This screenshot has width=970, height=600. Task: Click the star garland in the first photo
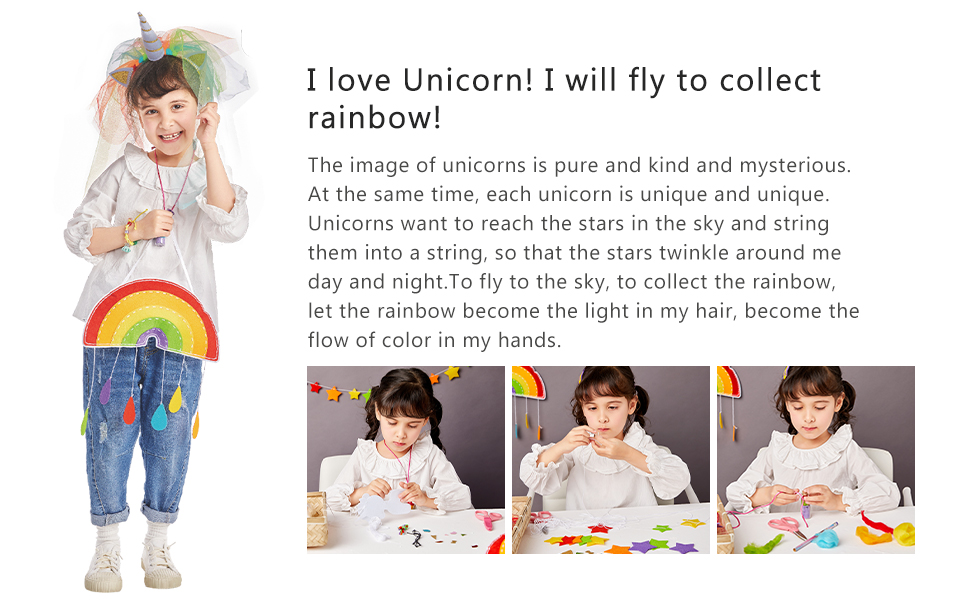point(384,384)
